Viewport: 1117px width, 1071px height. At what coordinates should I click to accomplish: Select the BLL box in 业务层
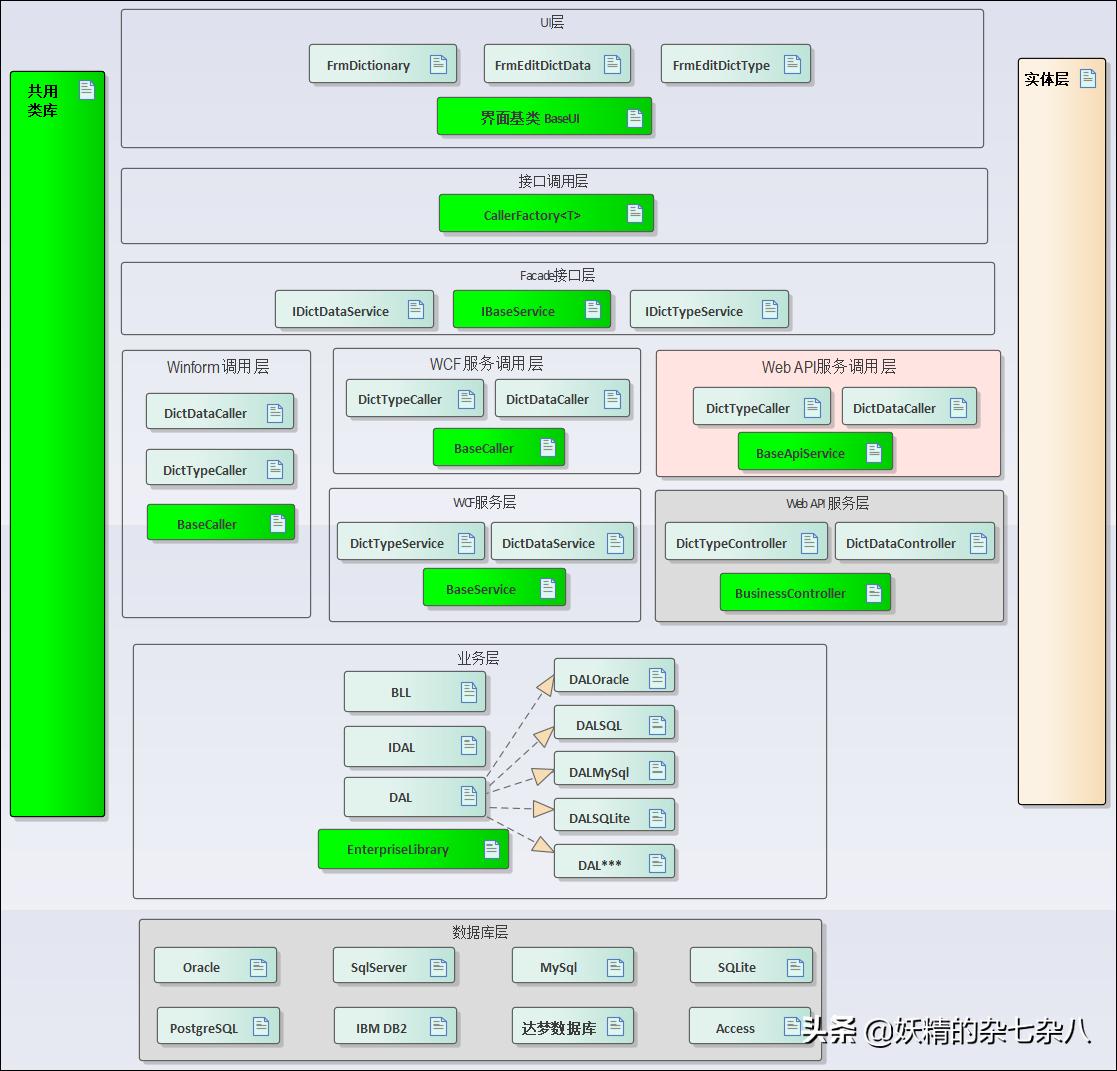point(414,691)
